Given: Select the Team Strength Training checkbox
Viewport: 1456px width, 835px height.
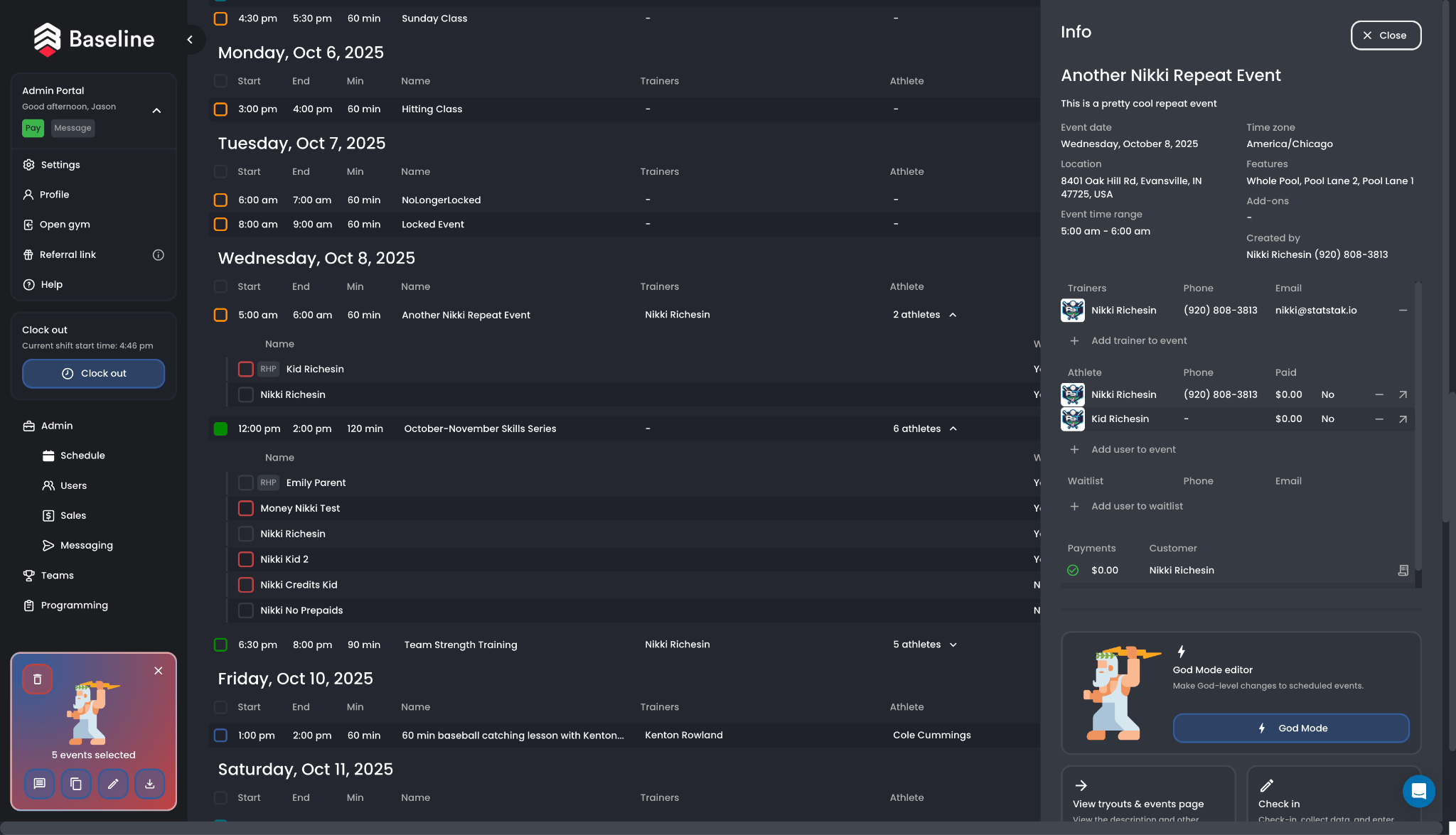Looking at the screenshot, I should pyautogui.click(x=220, y=645).
